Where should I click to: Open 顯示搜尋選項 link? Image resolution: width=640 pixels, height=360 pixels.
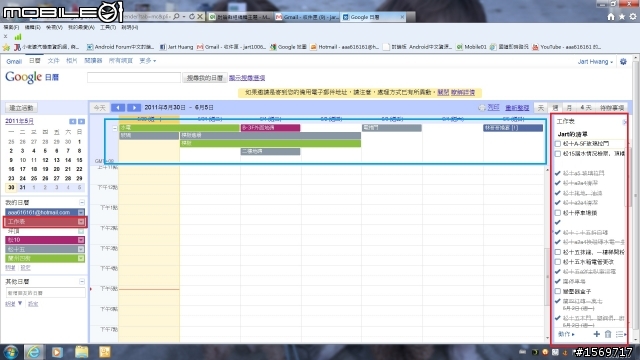coord(247,78)
